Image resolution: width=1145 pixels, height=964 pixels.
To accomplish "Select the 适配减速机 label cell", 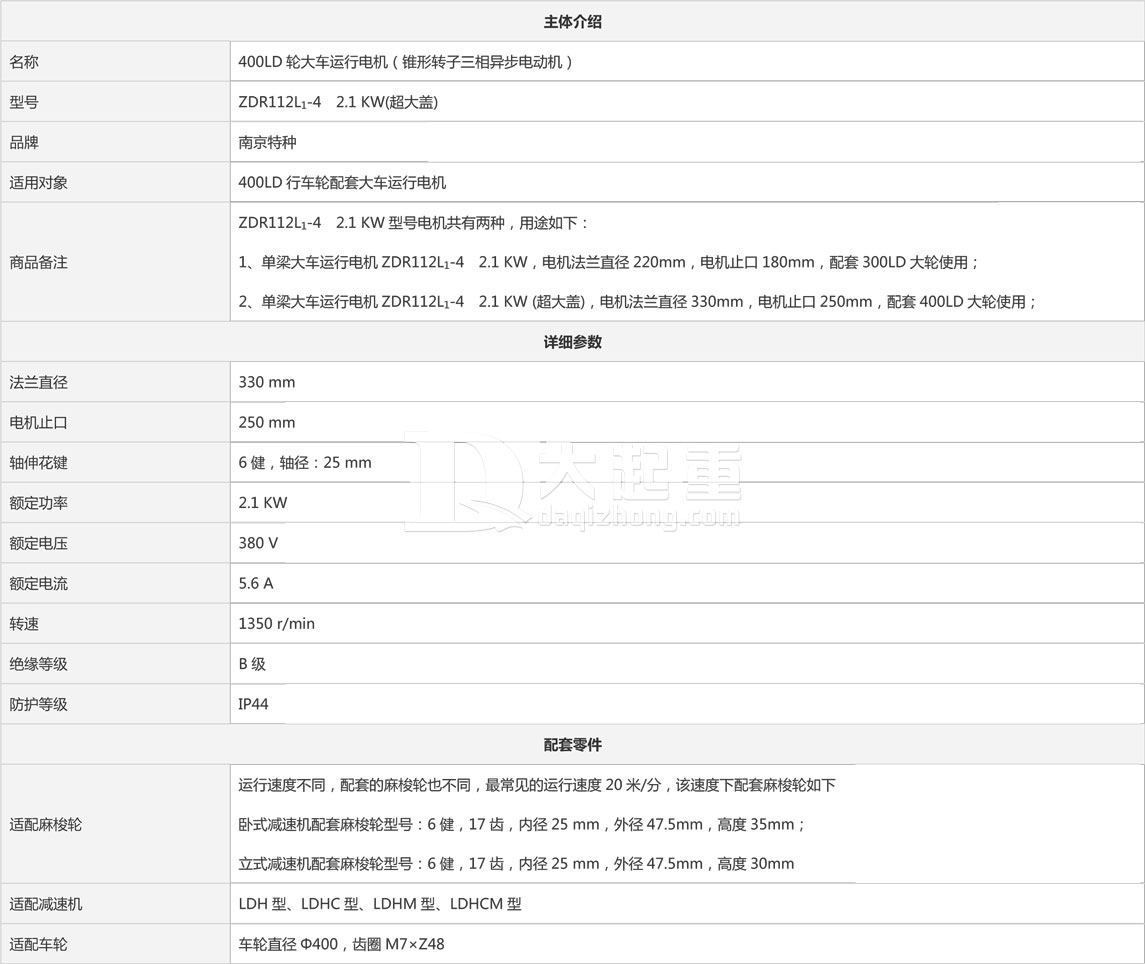I will pyautogui.click(x=115, y=904).
